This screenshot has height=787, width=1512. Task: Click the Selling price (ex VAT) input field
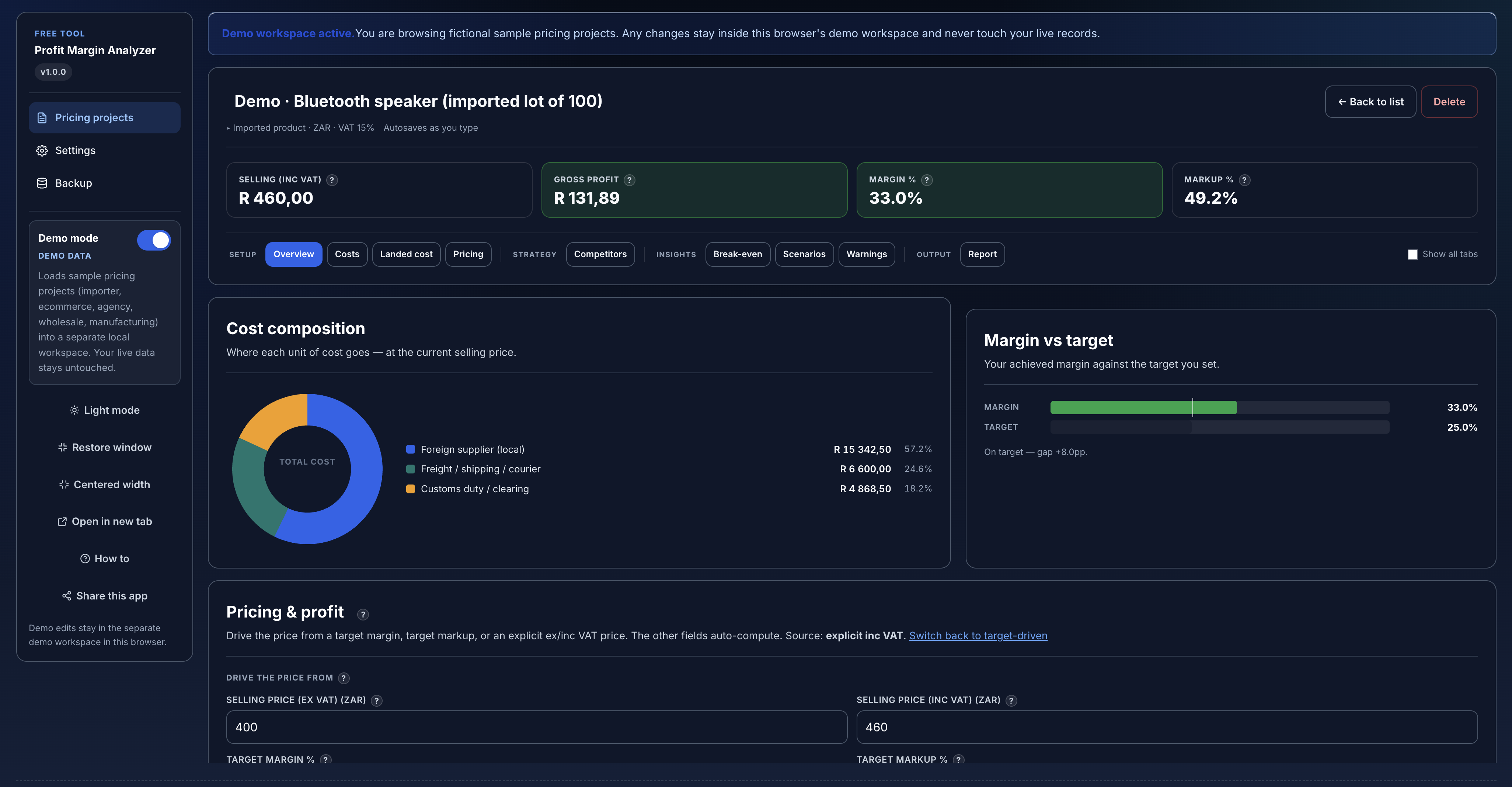coord(536,727)
